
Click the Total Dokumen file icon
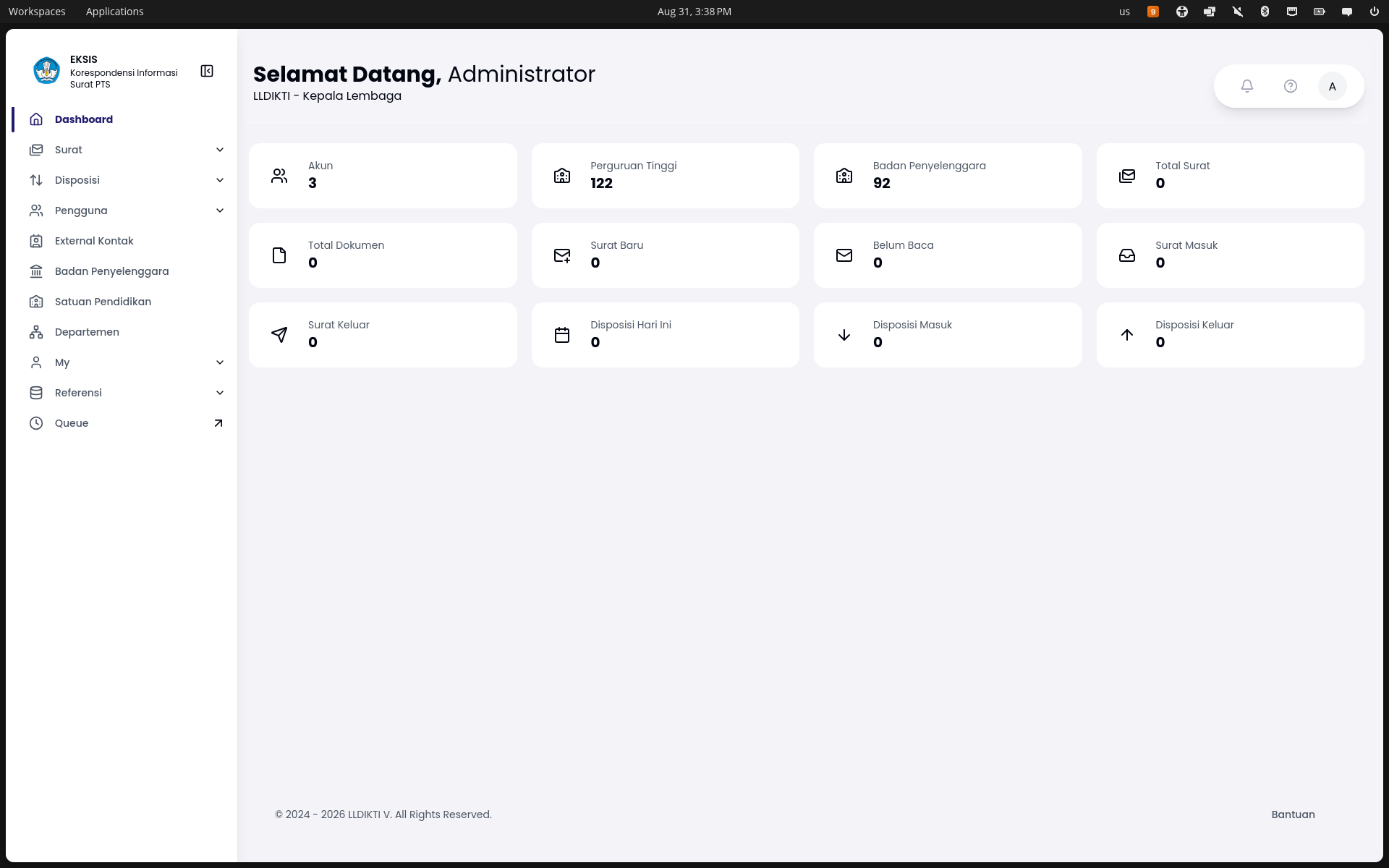279,255
